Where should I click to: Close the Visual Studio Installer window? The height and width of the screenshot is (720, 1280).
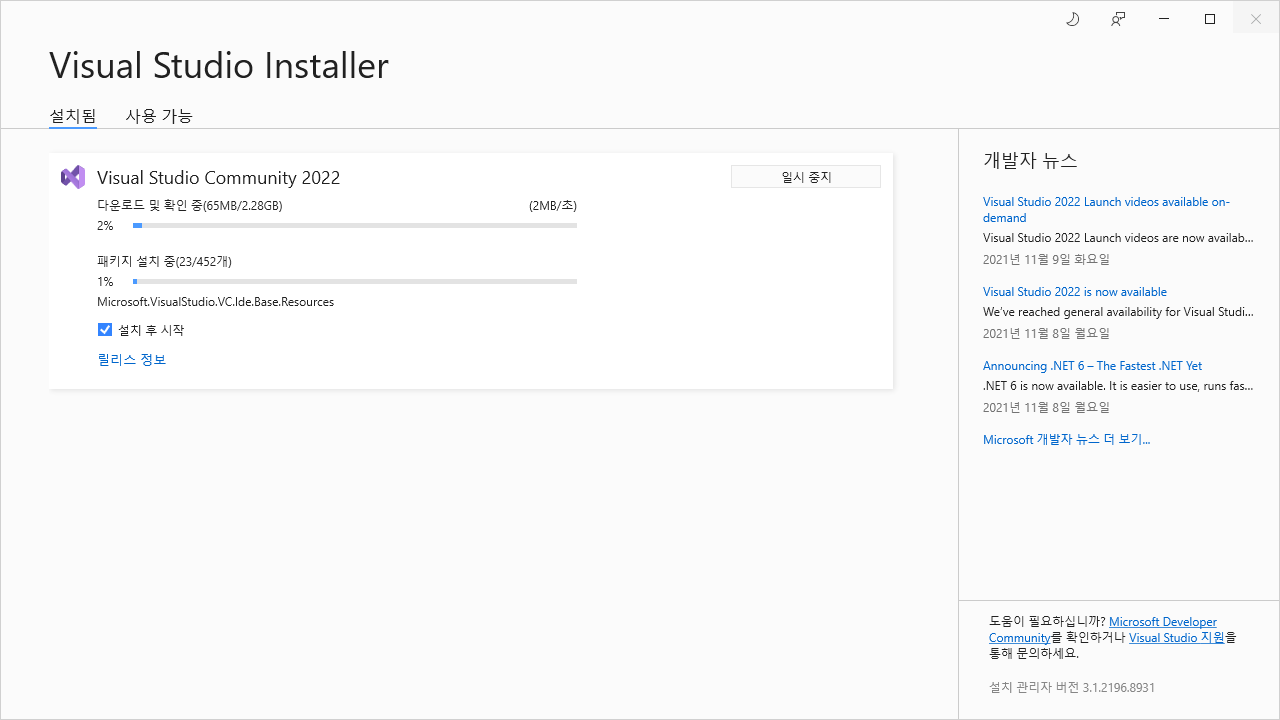click(x=1256, y=19)
